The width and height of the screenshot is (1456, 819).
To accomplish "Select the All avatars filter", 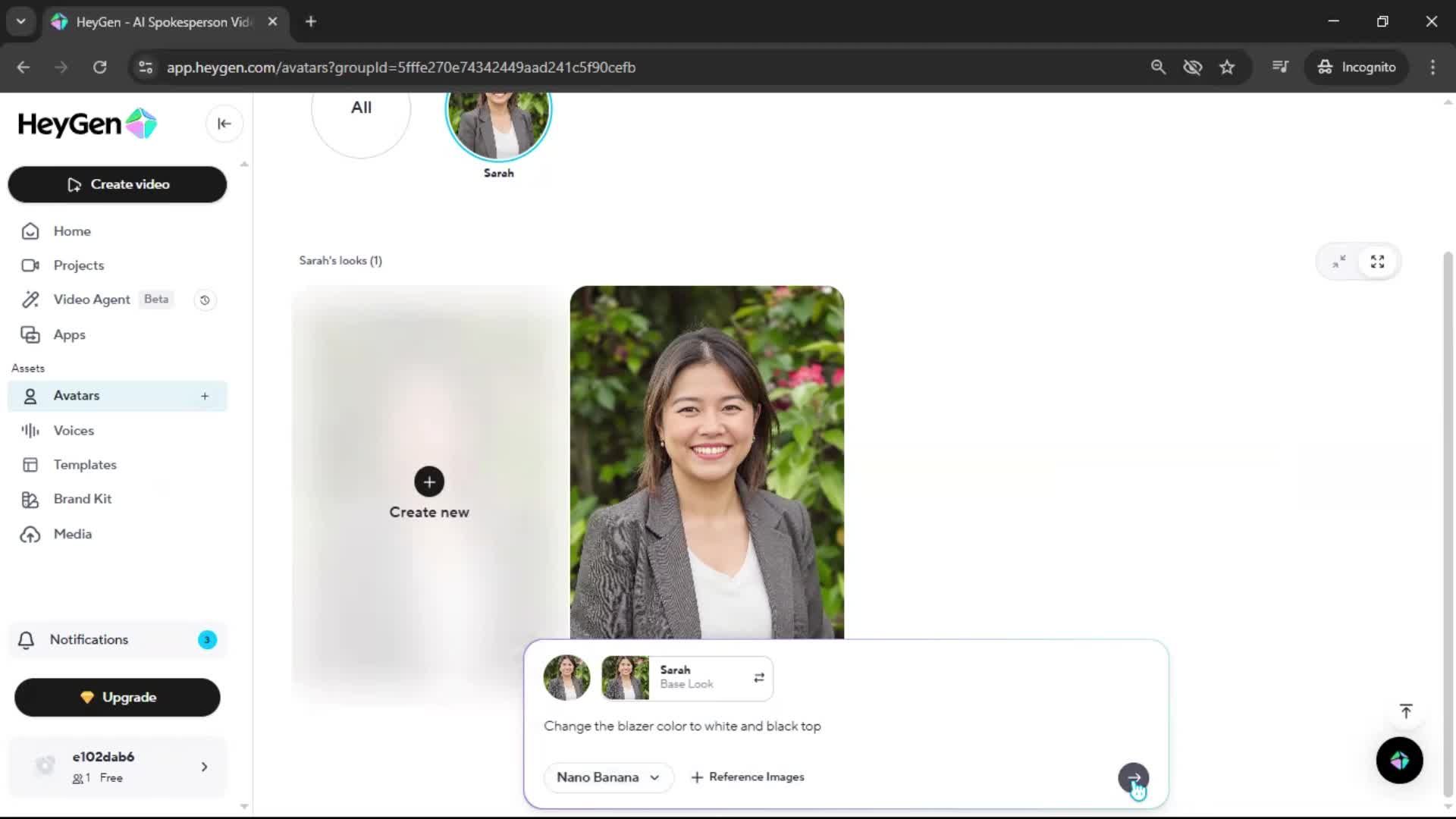I will click(x=361, y=114).
